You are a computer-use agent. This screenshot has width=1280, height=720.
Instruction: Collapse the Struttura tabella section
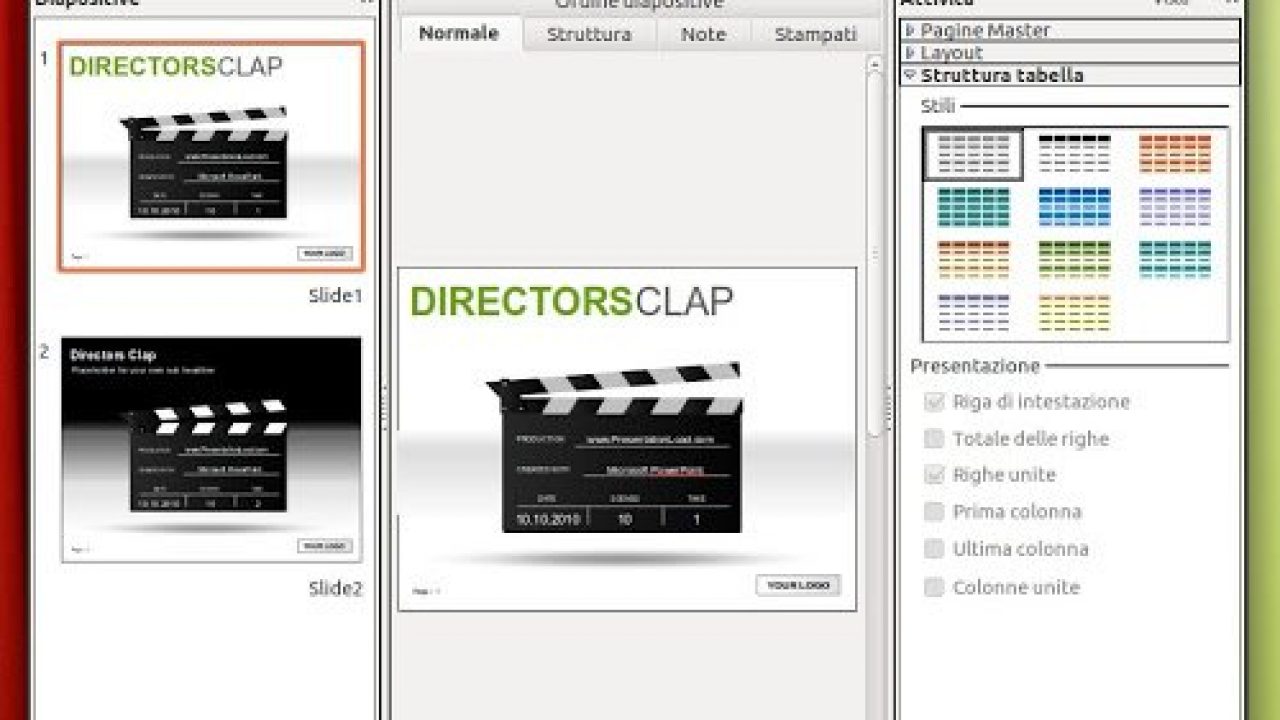click(910, 75)
